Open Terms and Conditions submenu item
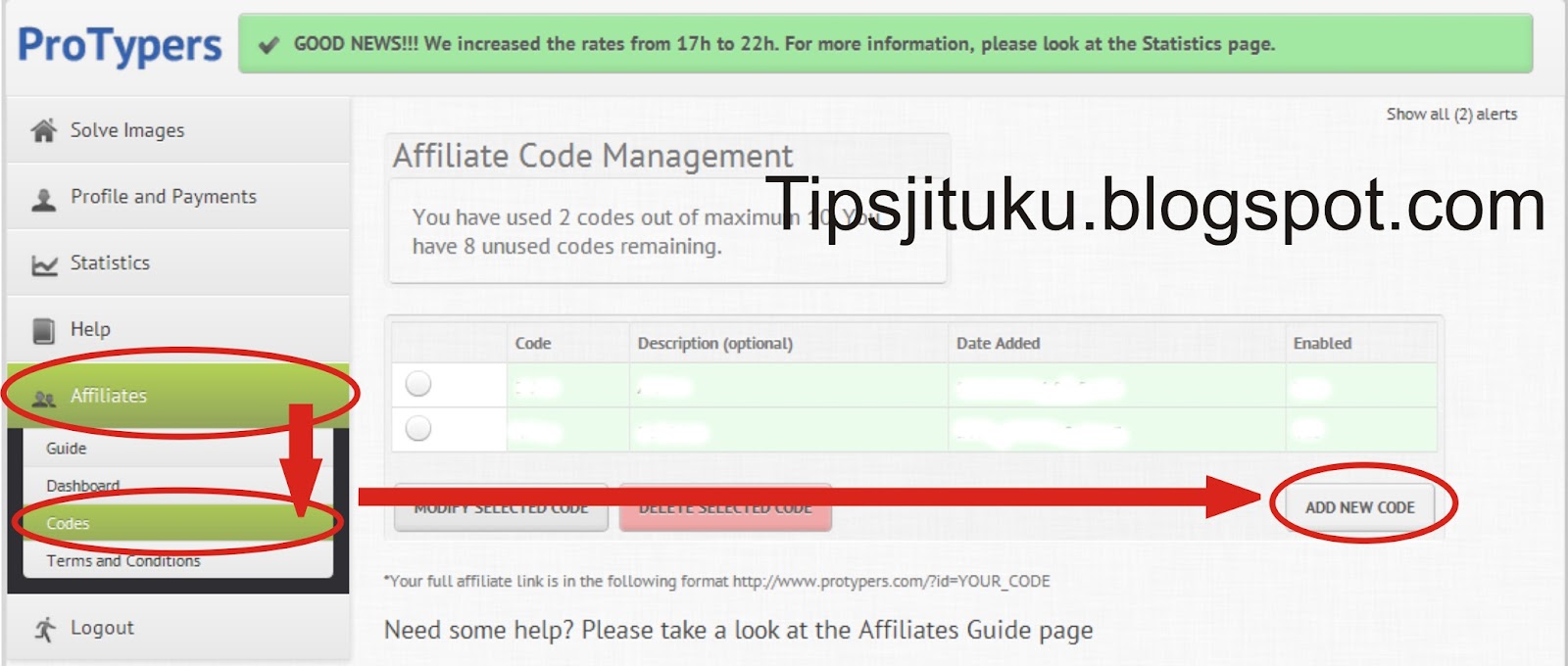The height and width of the screenshot is (666, 1568). pos(178,560)
